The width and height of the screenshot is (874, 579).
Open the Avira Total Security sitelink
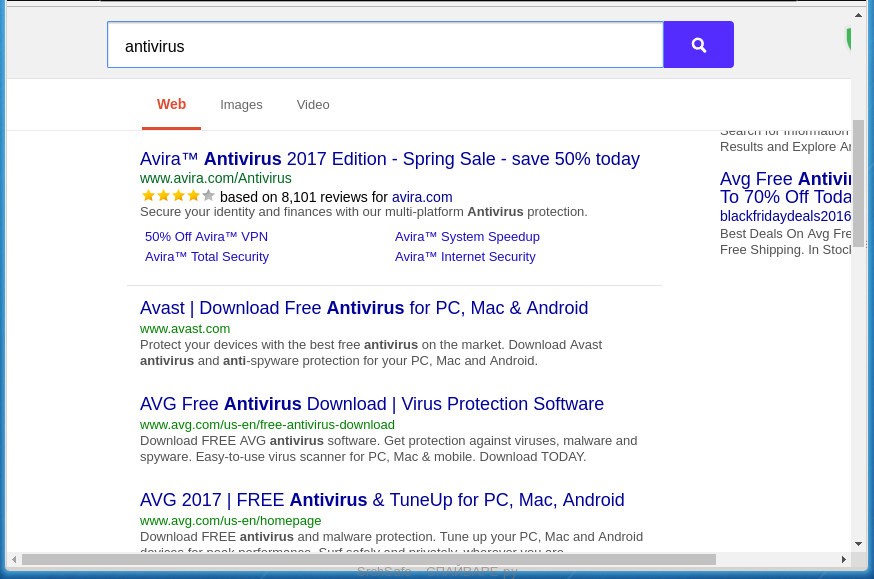207,257
